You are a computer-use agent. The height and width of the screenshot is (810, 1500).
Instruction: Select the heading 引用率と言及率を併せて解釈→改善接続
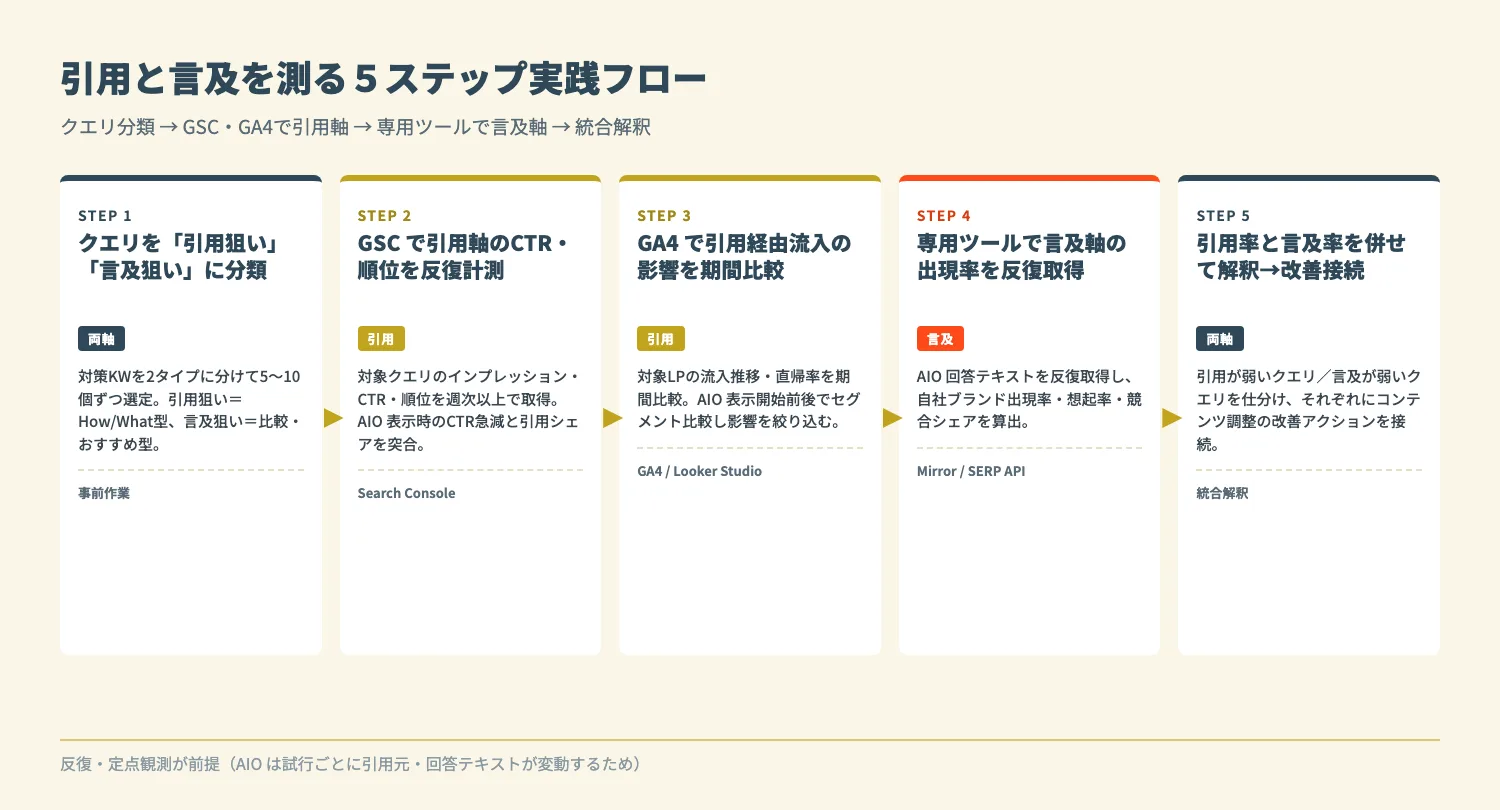click(1301, 257)
